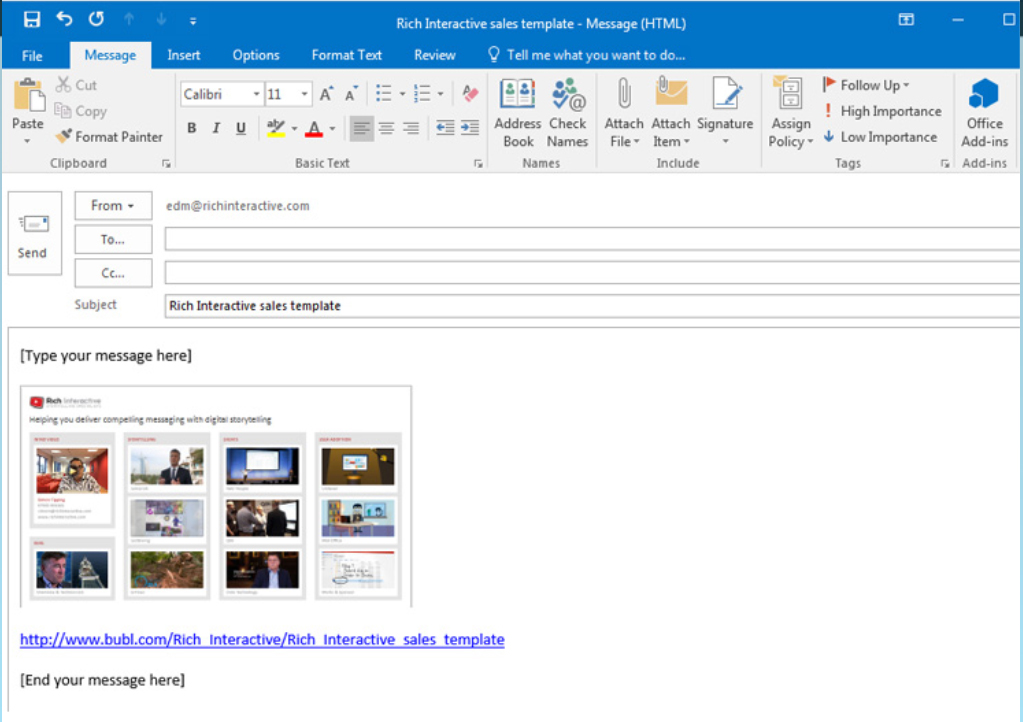This screenshot has width=1023, height=722.
Task: Switch to the Insert tab
Action: (x=184, y=55)
